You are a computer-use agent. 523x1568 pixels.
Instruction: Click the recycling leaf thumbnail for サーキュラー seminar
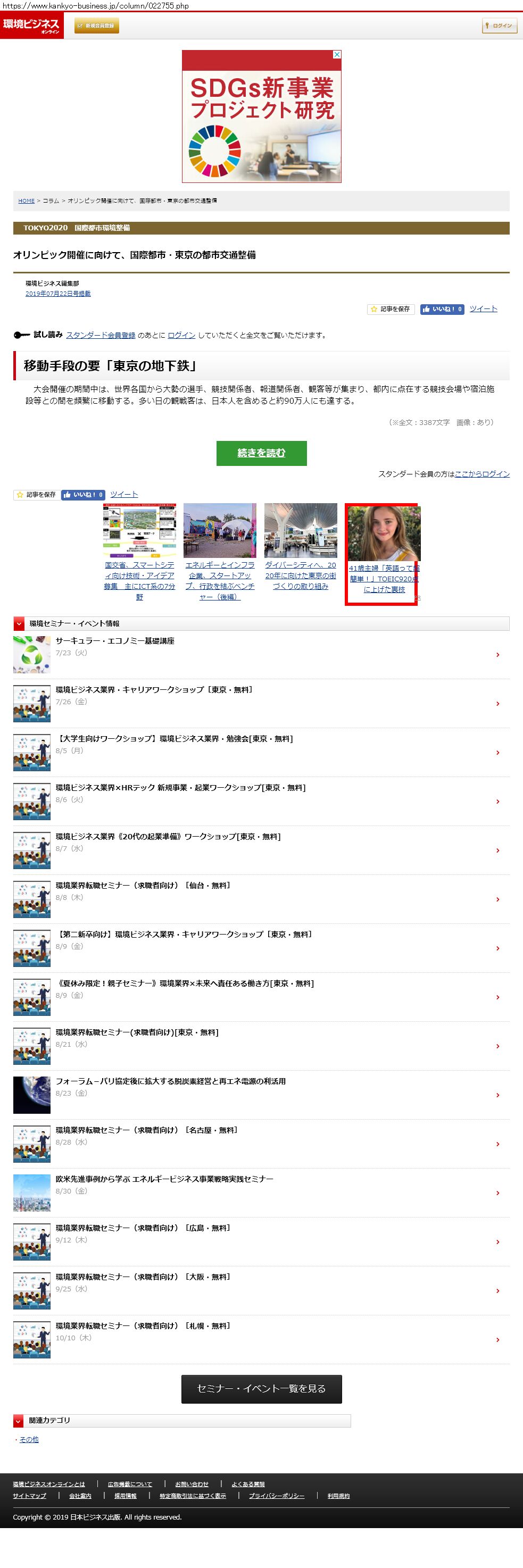click(32, 654)
